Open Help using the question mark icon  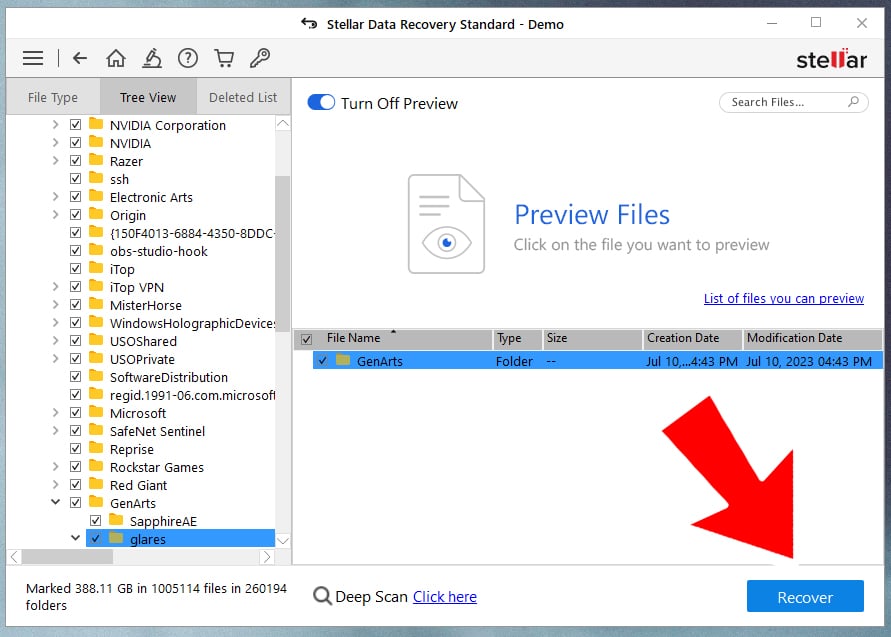click(x=188, y=57)
